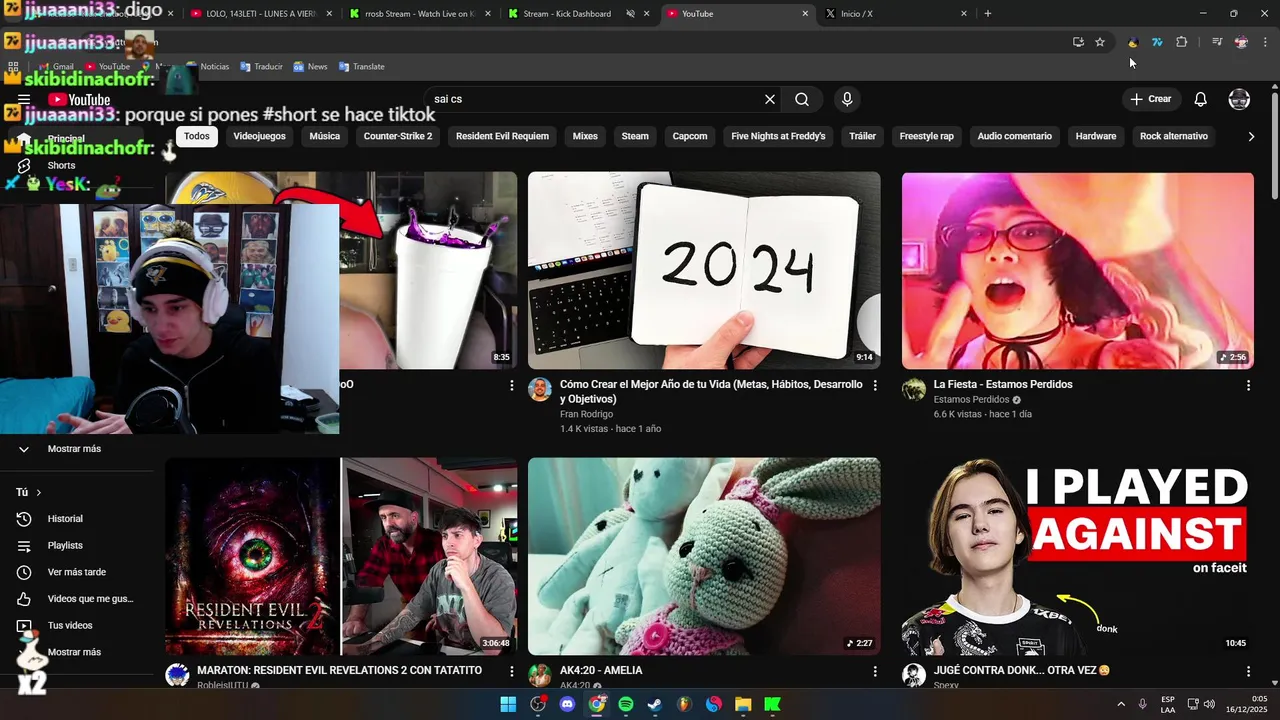
Task: Open the News bookmark
Action: point(310,67)
